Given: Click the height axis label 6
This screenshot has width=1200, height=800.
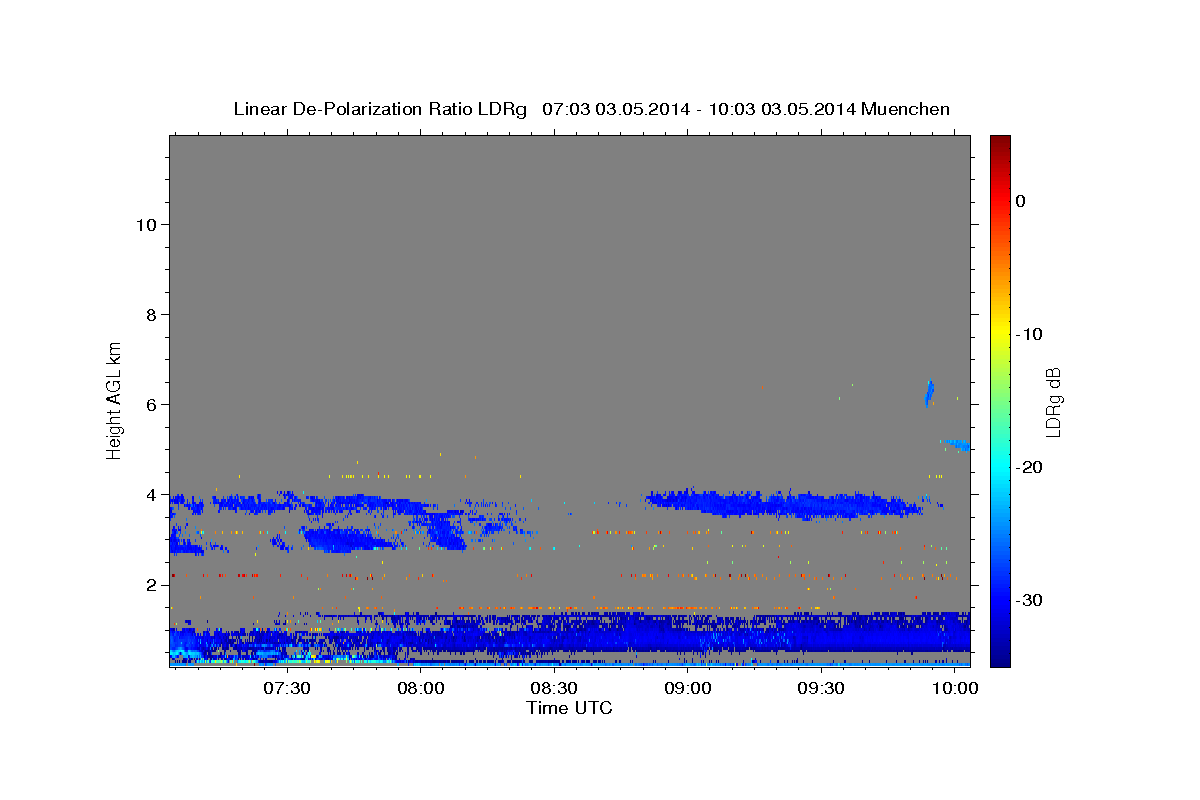Looking at the screenshot, I should 151,404.
